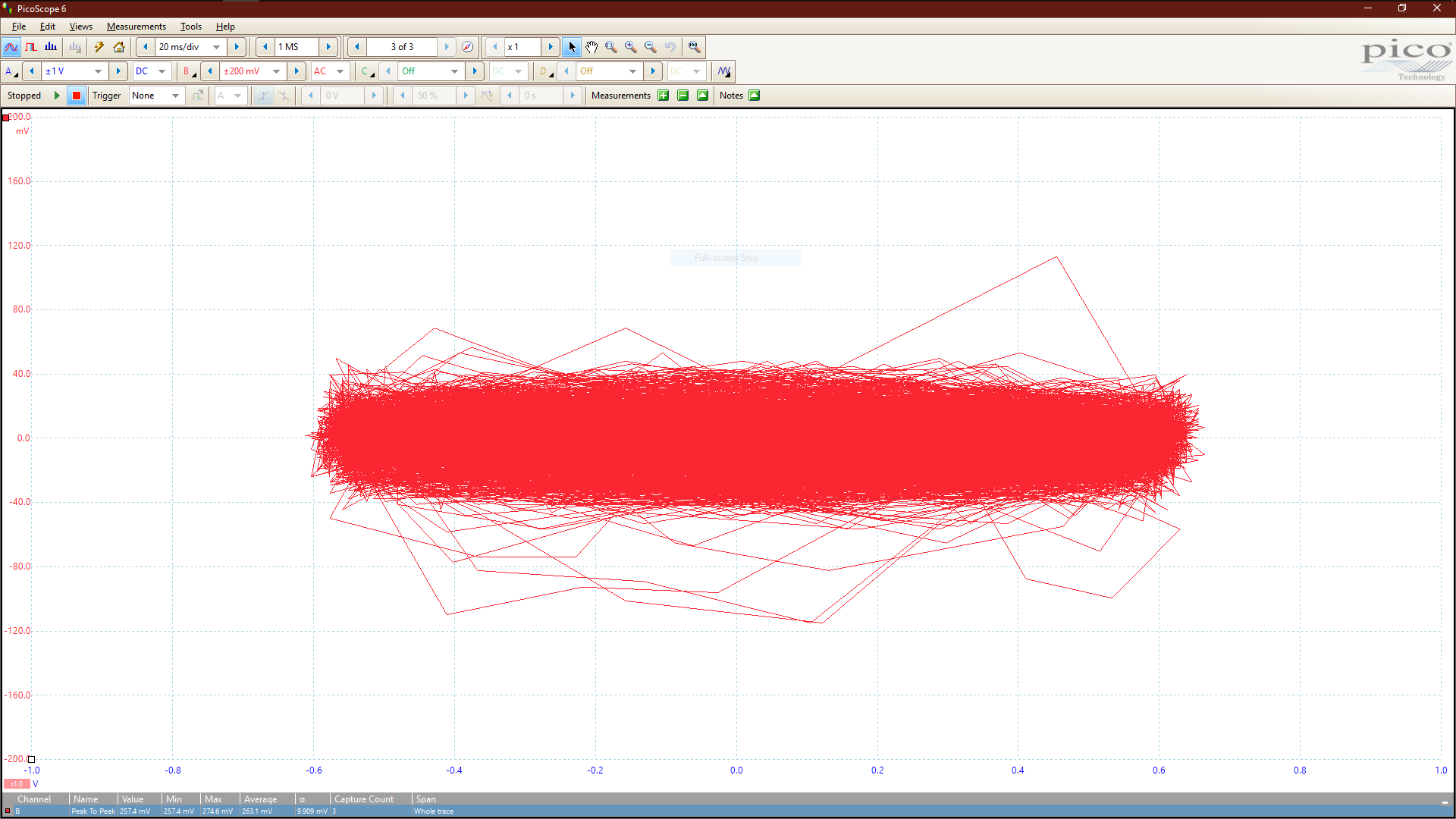Switch to Scope mode icon
Screen dimensions: 1456x819
[x=11, y=47]
